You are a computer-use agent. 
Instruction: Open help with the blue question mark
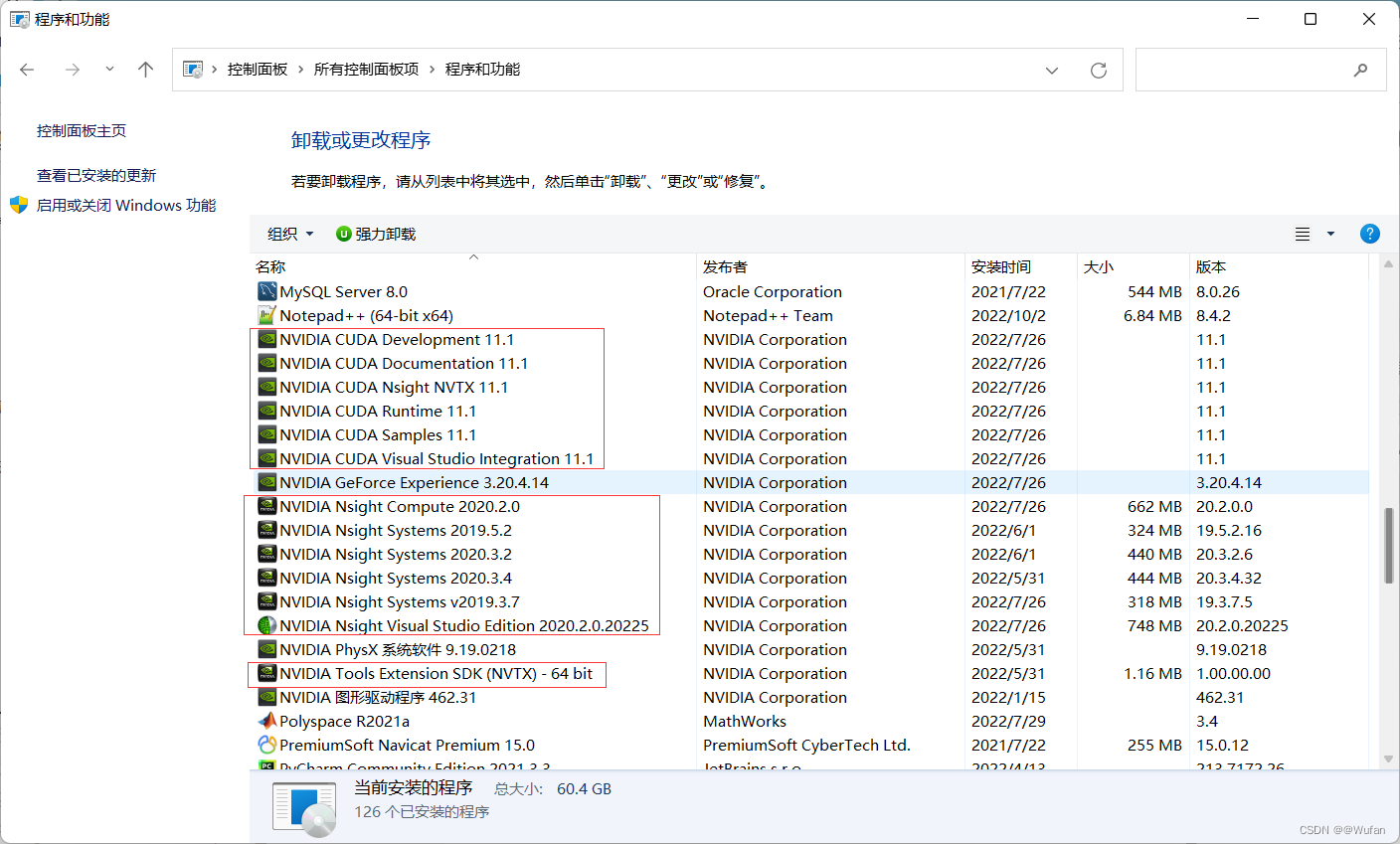point(1369,234)
